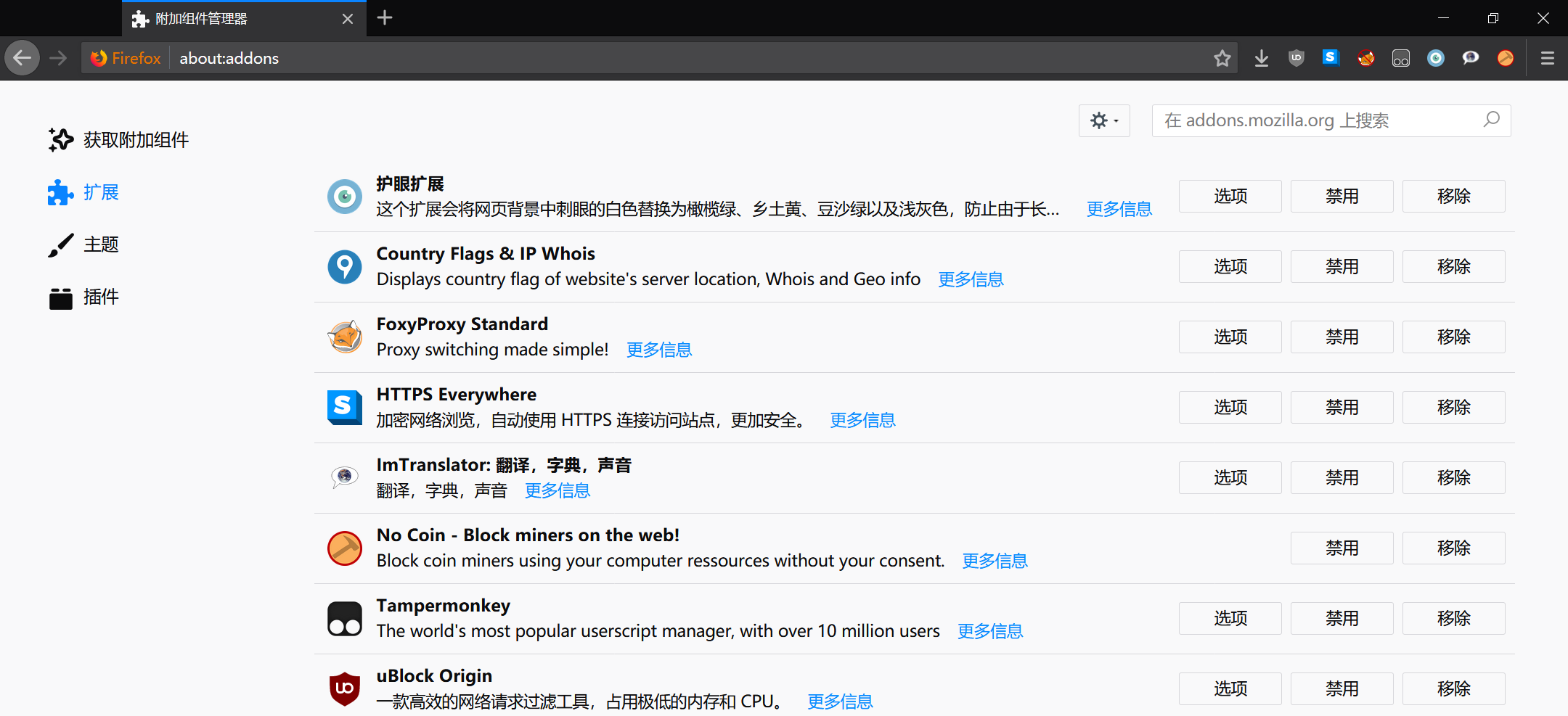This screenshot has height=716, width=1568.
Task: Click the search magnifier in addons search box
Action: 1492,120
